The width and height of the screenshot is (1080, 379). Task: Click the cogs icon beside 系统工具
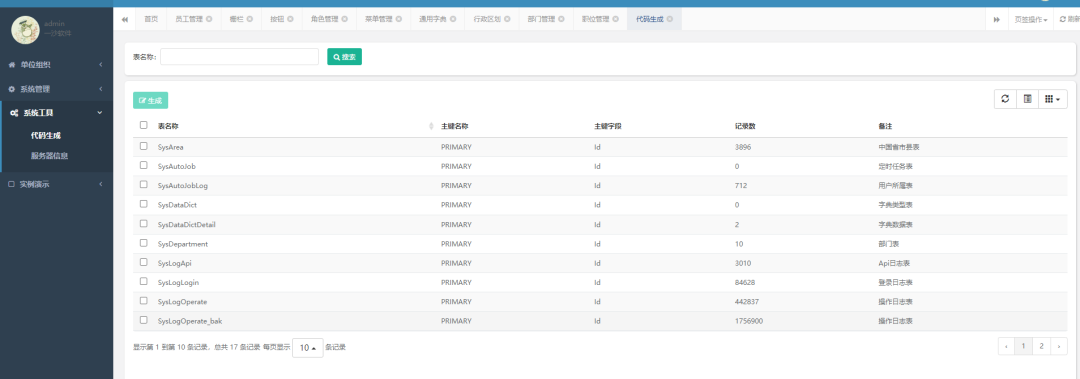coord(14,113)
